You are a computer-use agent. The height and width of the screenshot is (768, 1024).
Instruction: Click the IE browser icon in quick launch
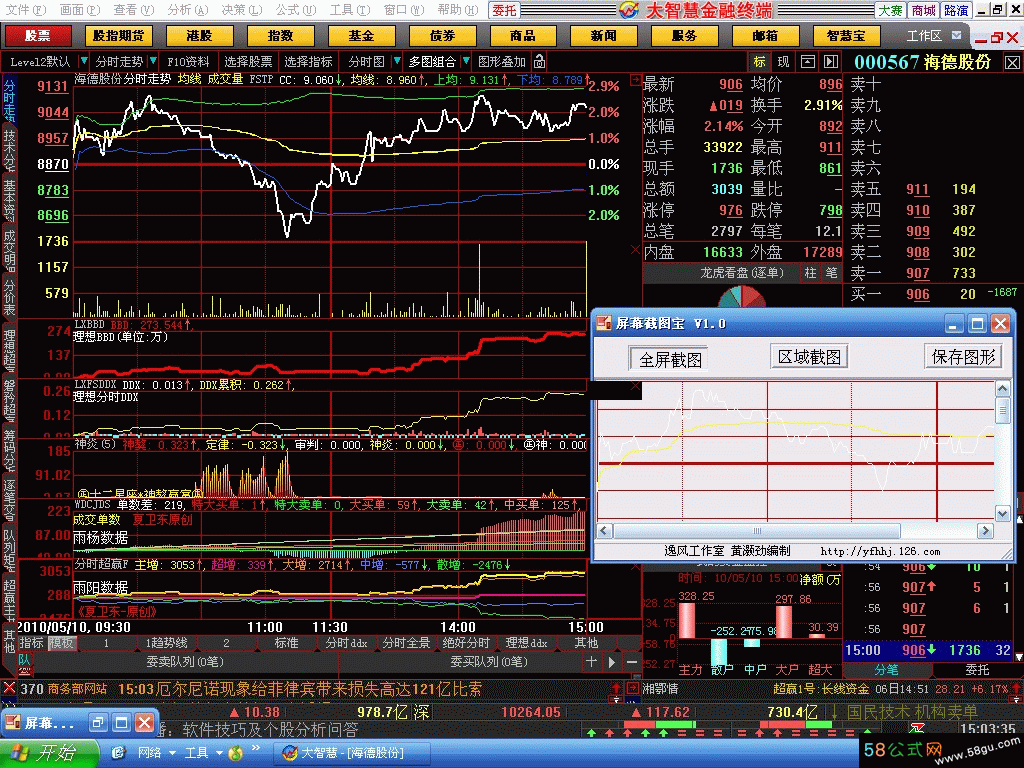pyautogui.click(x=118, y=753)
